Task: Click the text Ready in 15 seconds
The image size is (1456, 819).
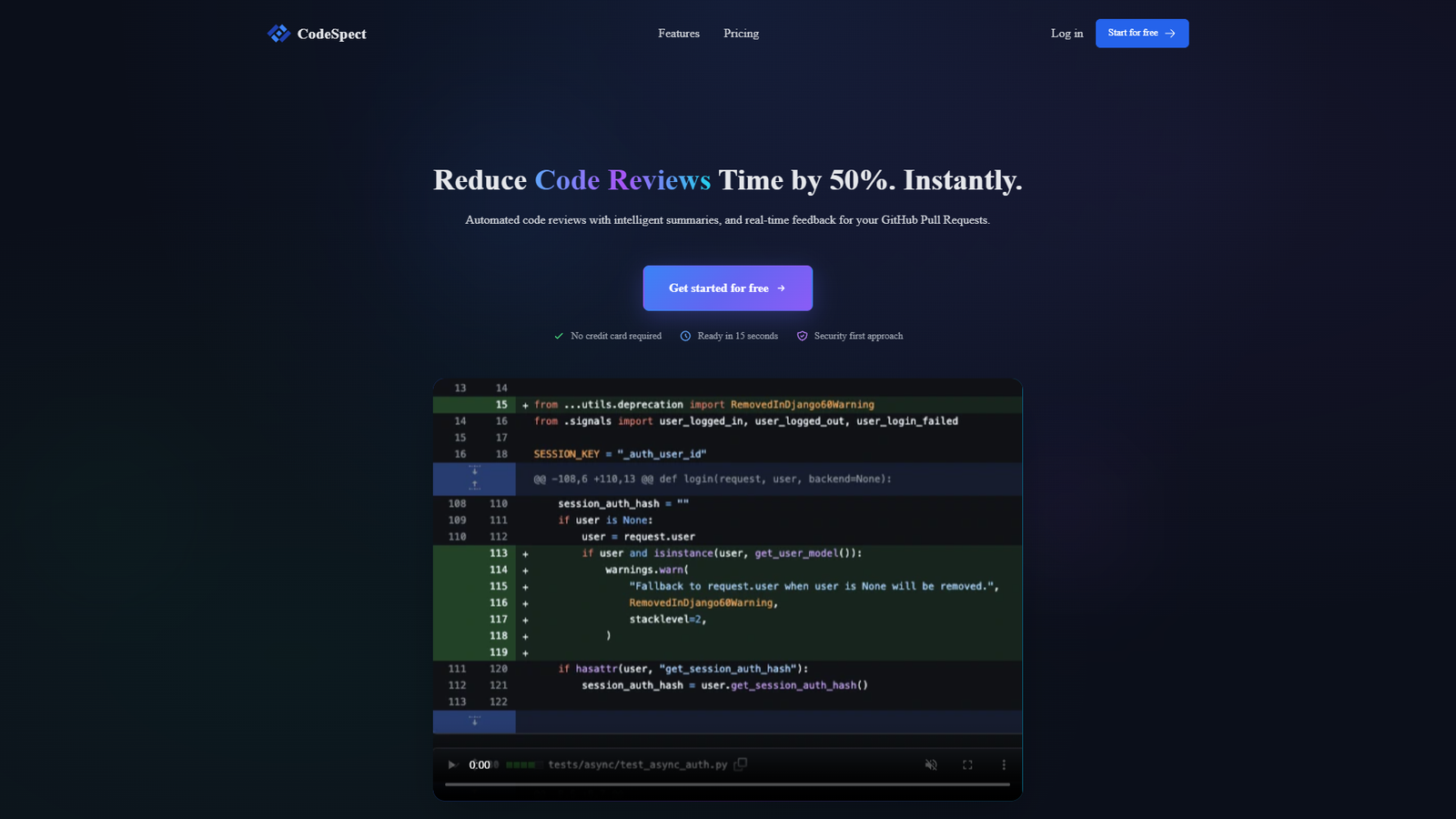Action: click(x=738, y=336)
